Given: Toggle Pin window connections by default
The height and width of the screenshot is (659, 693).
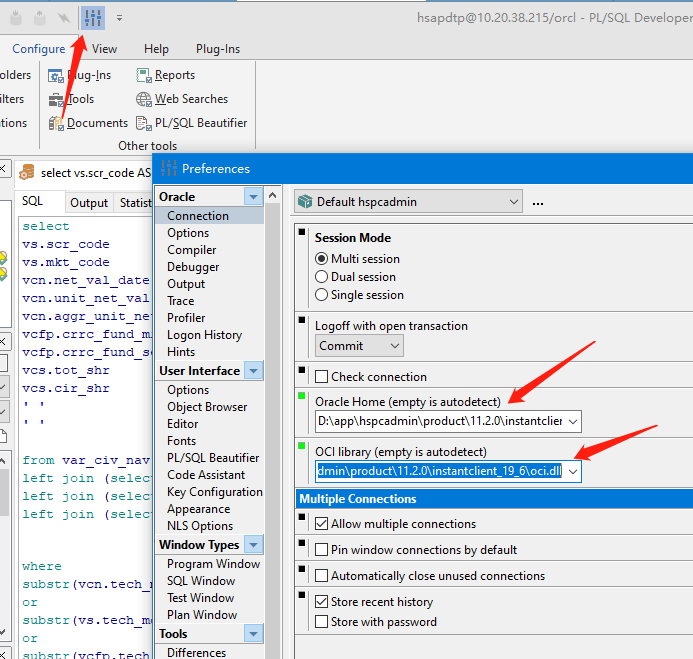Looking at the screenshot, I should [x=322, y=549].
